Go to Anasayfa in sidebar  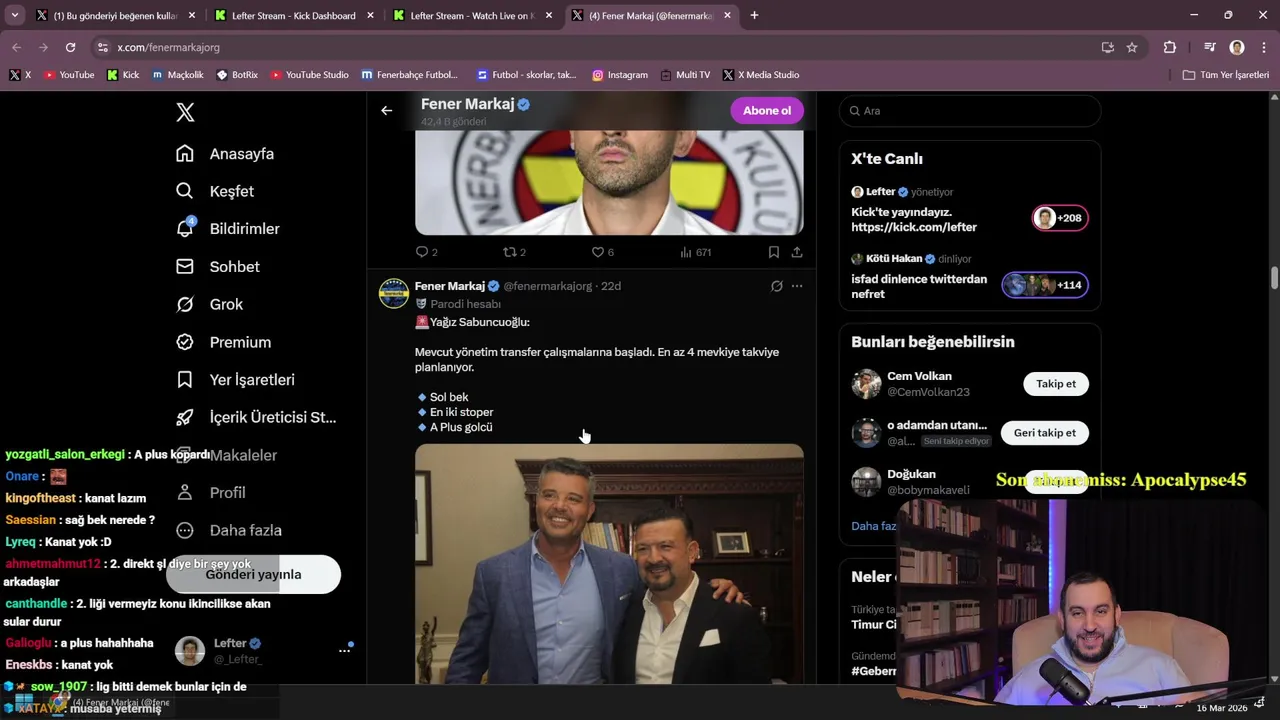click(x=225, y=154)
